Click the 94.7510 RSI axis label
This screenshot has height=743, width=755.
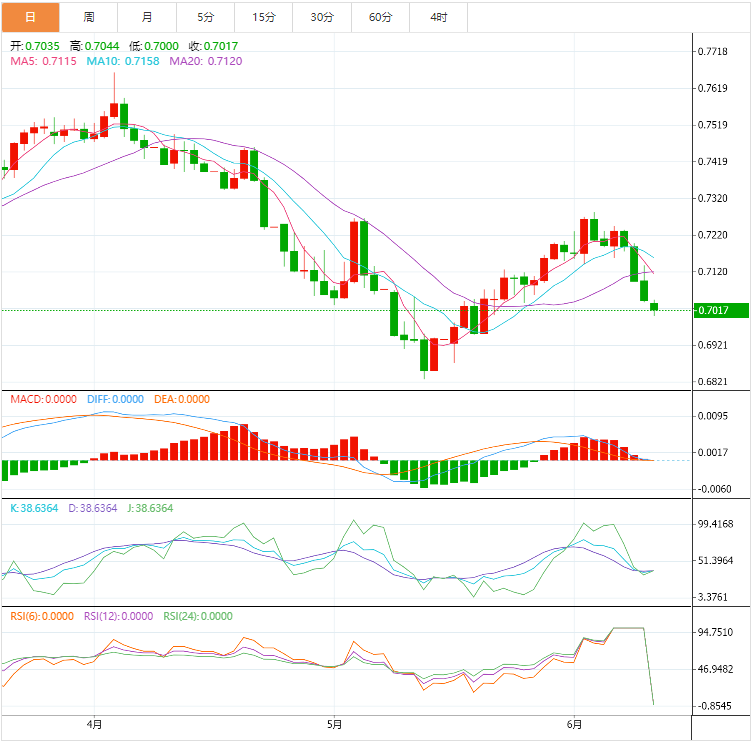(716, 632)
